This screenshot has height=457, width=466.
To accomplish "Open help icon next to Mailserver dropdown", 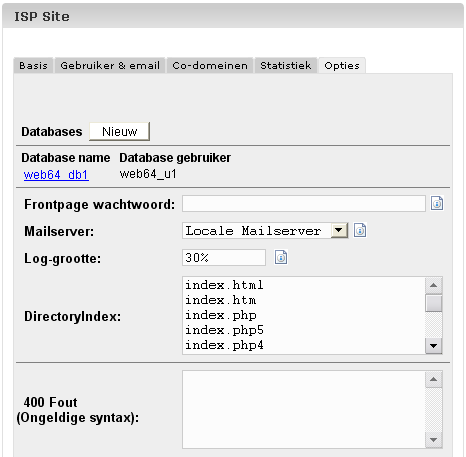I will tap(360, 230).
